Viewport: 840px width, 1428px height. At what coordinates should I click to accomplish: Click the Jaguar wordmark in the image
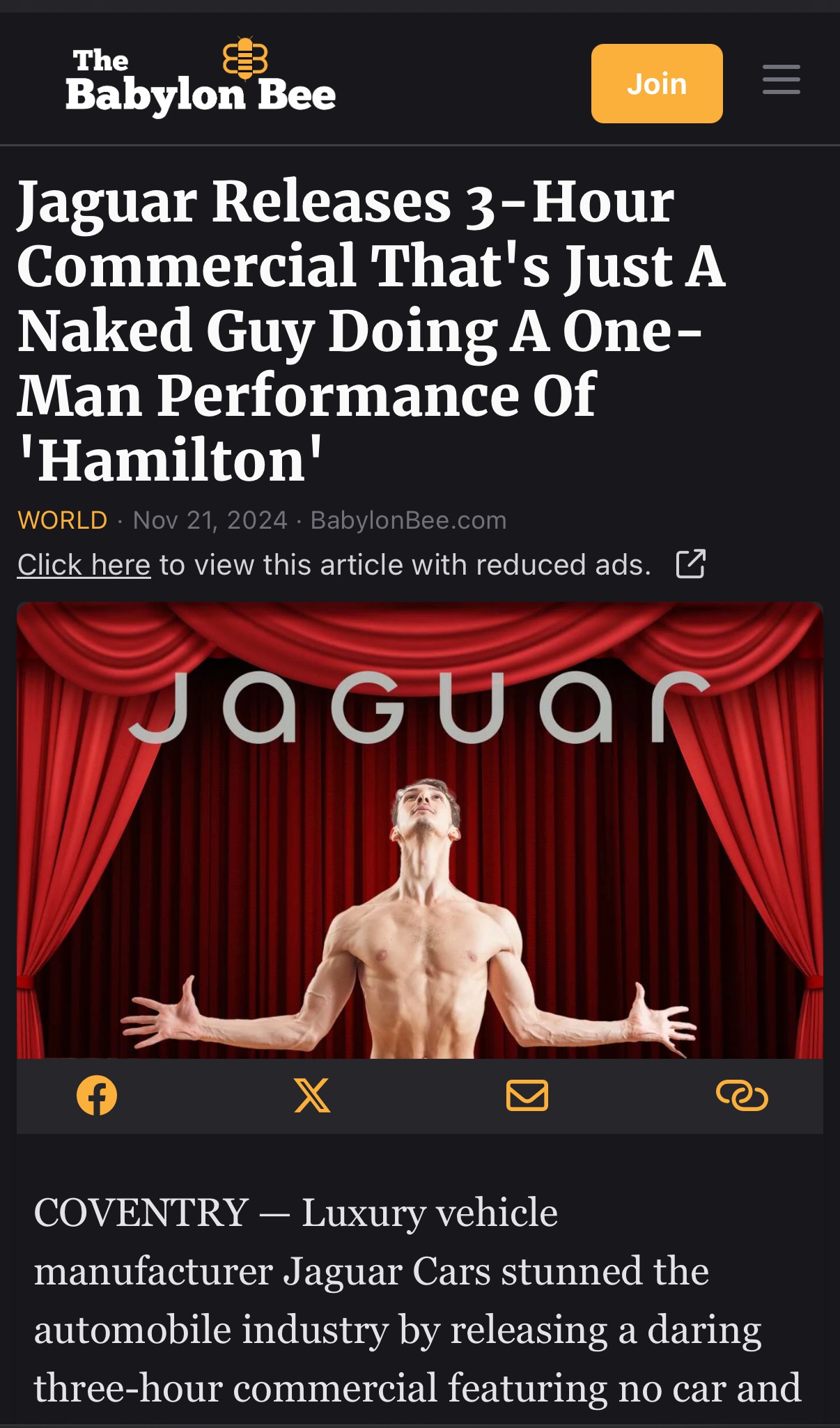pos(419,707)
